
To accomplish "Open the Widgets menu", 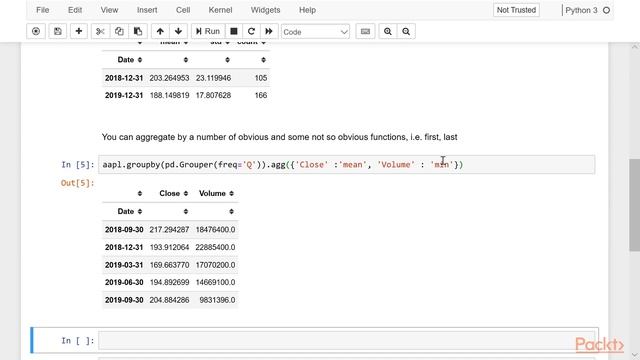I will [265, 10].
